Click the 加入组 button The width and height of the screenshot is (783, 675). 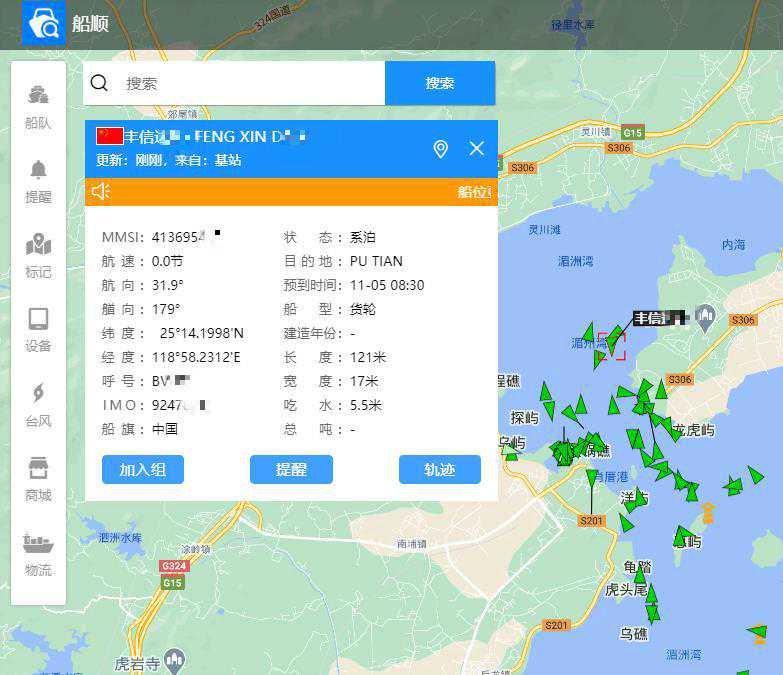tap(143, 470)
